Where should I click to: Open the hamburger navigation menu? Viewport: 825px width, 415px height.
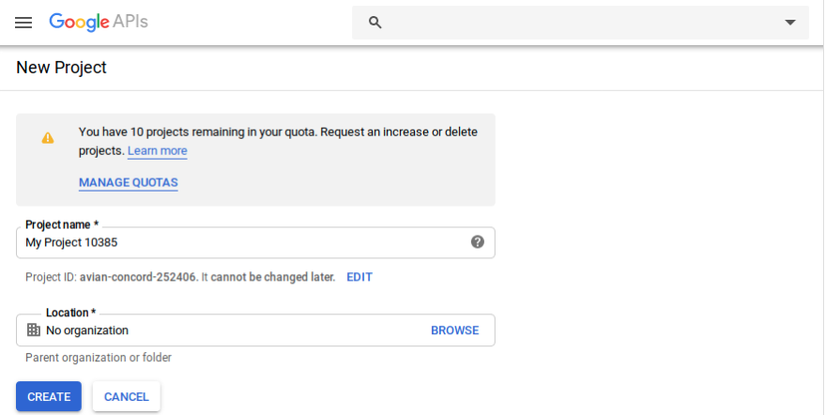click(x=23, y=22)
